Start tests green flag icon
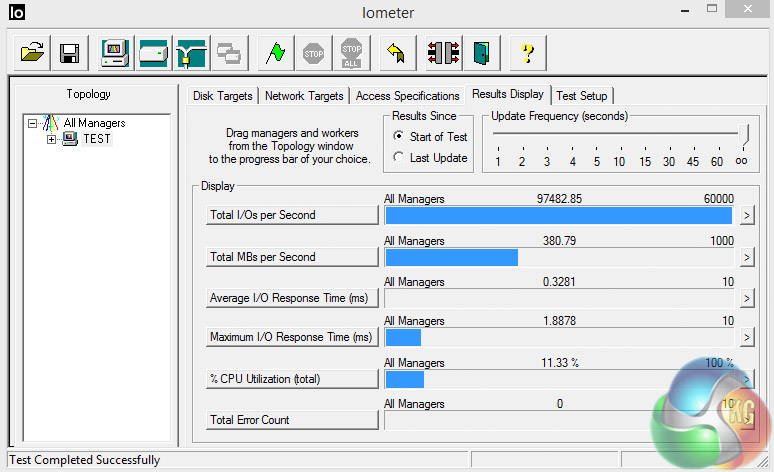Image resolution: width=774 pixels, height=472 pixels. [275, 52]
